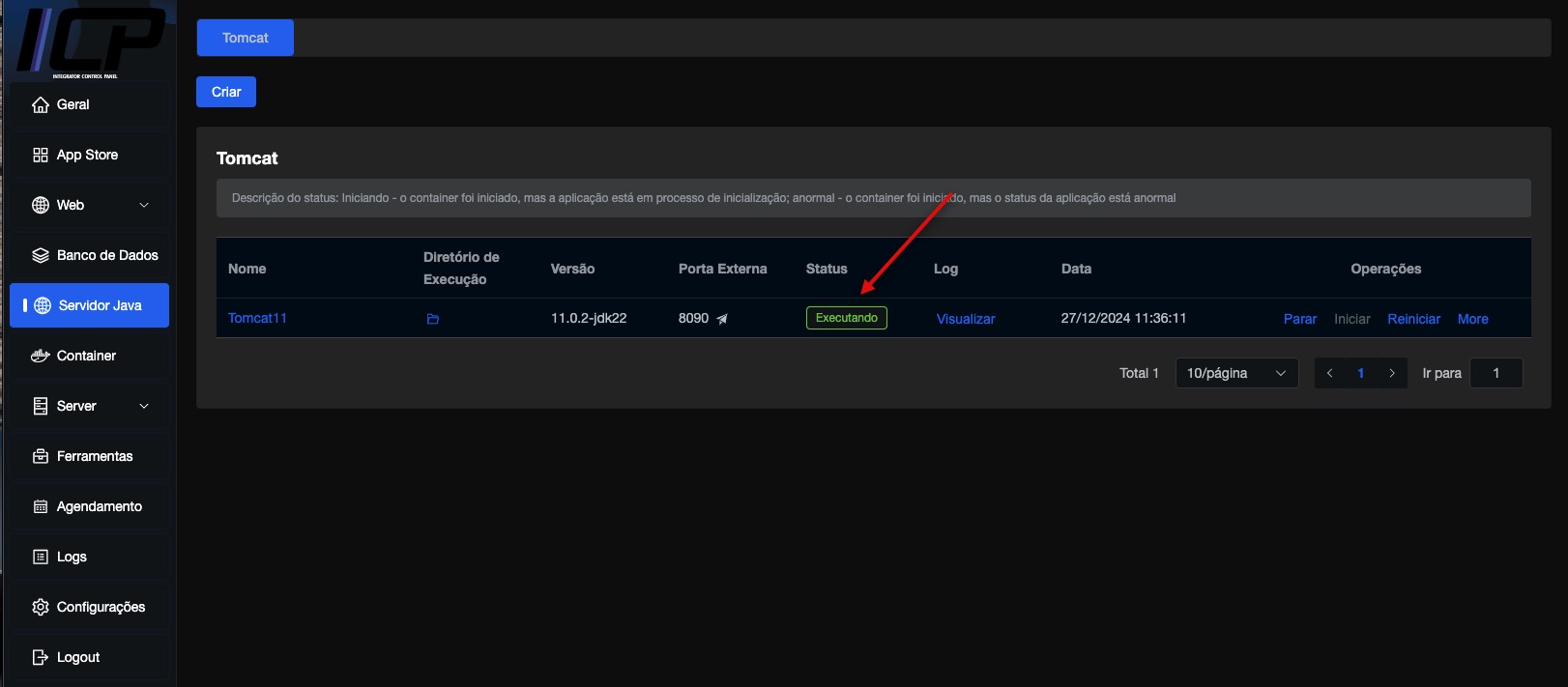Click the Configurações gear icon
Image resolution: width=1568 pixels, height=687 pixels.
pos(41,607)
